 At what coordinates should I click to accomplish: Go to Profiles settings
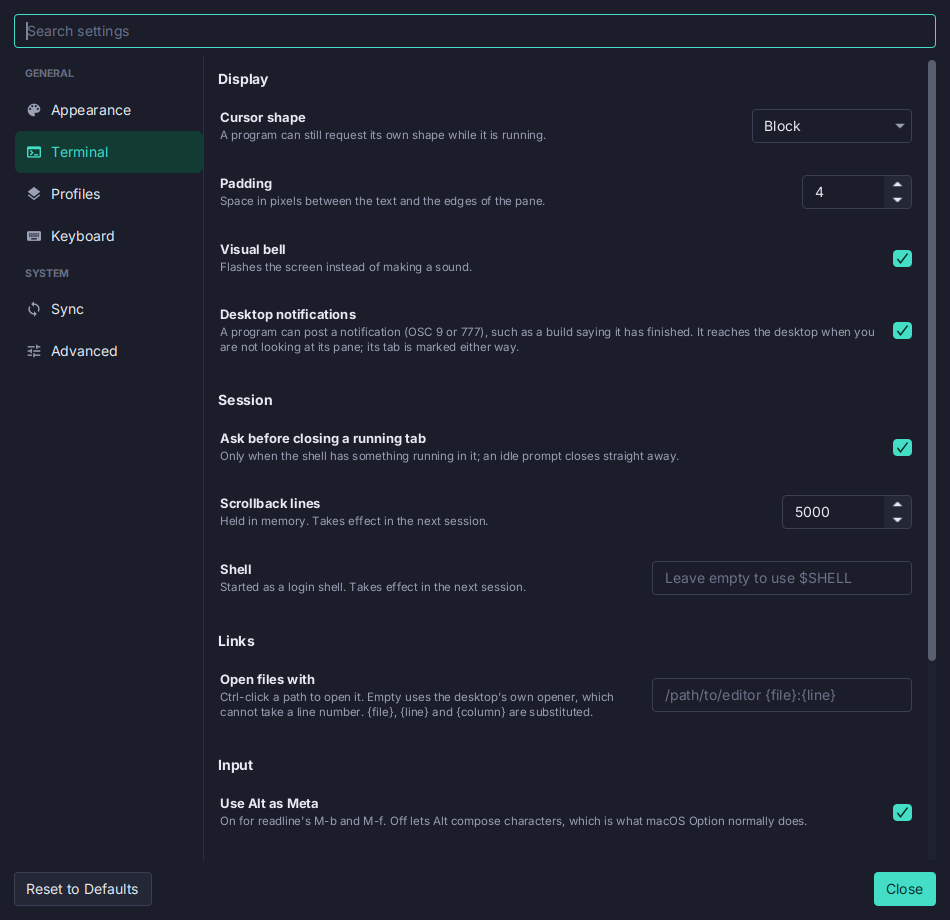[x=109, y=194]
